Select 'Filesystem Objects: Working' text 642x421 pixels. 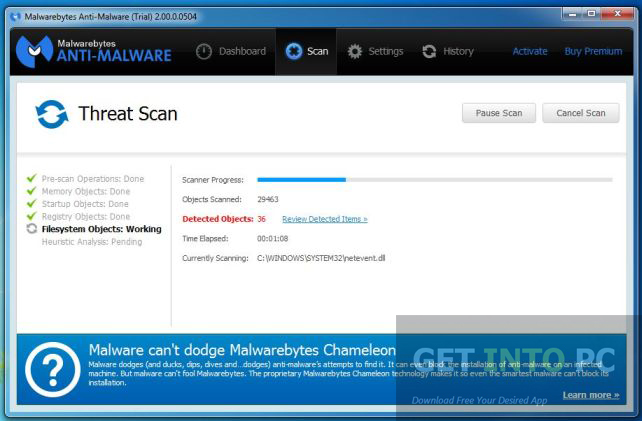[x=102, y=229]
